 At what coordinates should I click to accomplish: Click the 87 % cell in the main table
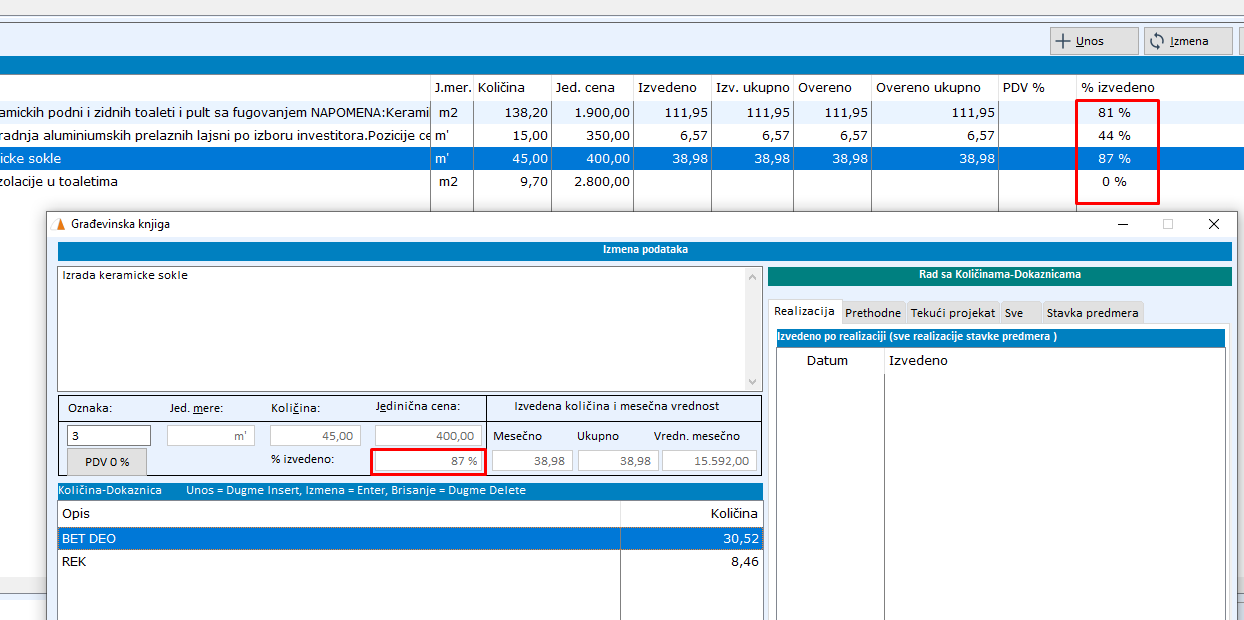[x=1114, y=158]
